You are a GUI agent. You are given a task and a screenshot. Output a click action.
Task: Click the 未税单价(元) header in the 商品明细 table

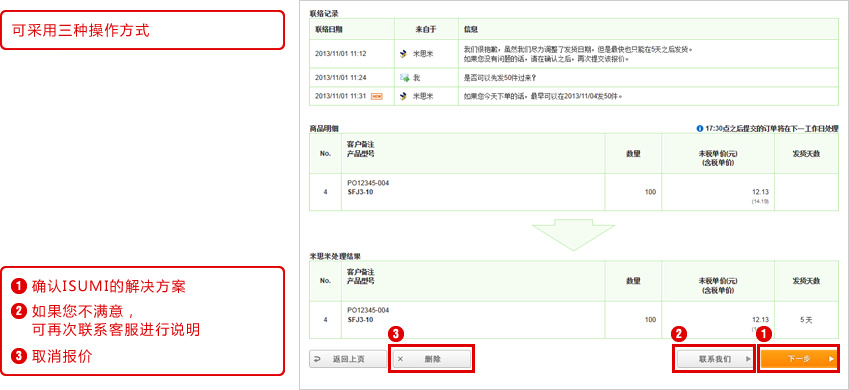[718, 154]
